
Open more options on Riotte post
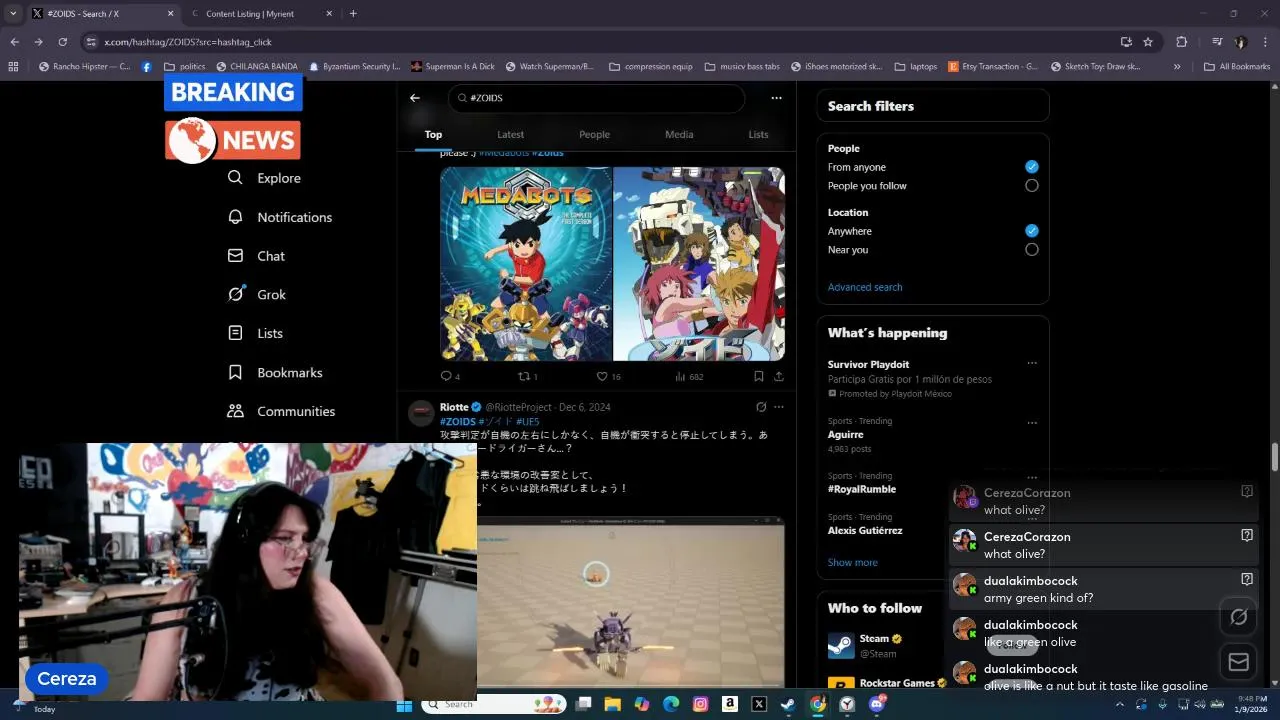[779, 407]
